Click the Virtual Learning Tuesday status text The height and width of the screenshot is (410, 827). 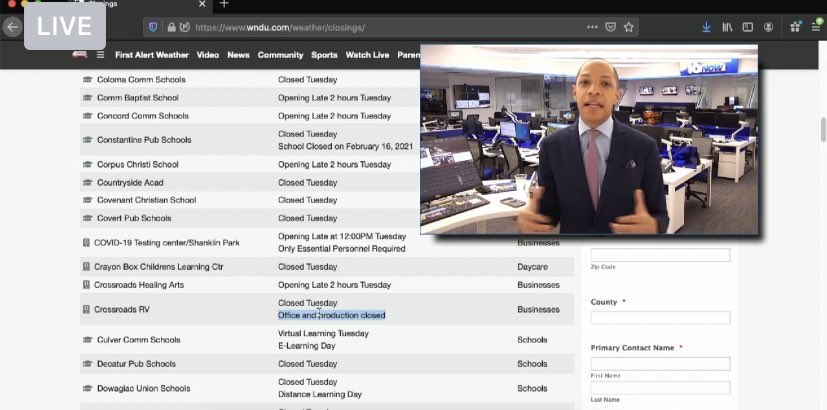pyautogui.click(x=323, y=333)
